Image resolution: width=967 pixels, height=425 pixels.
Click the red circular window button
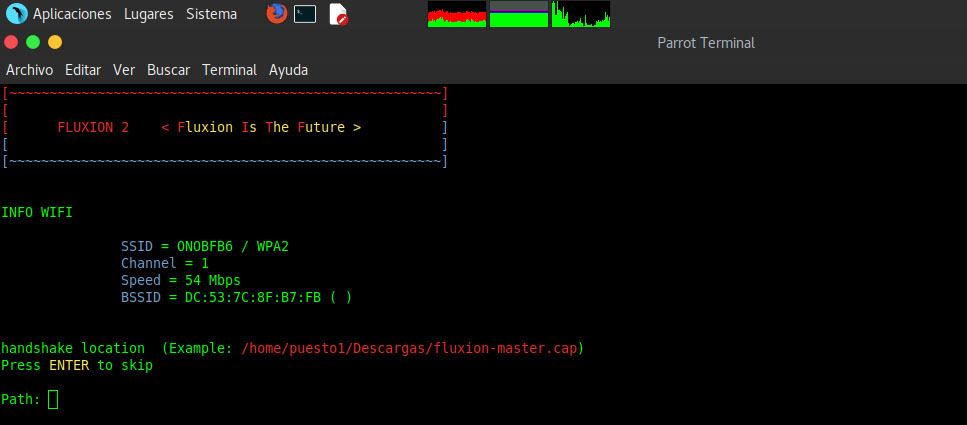(x=11, y=42)
